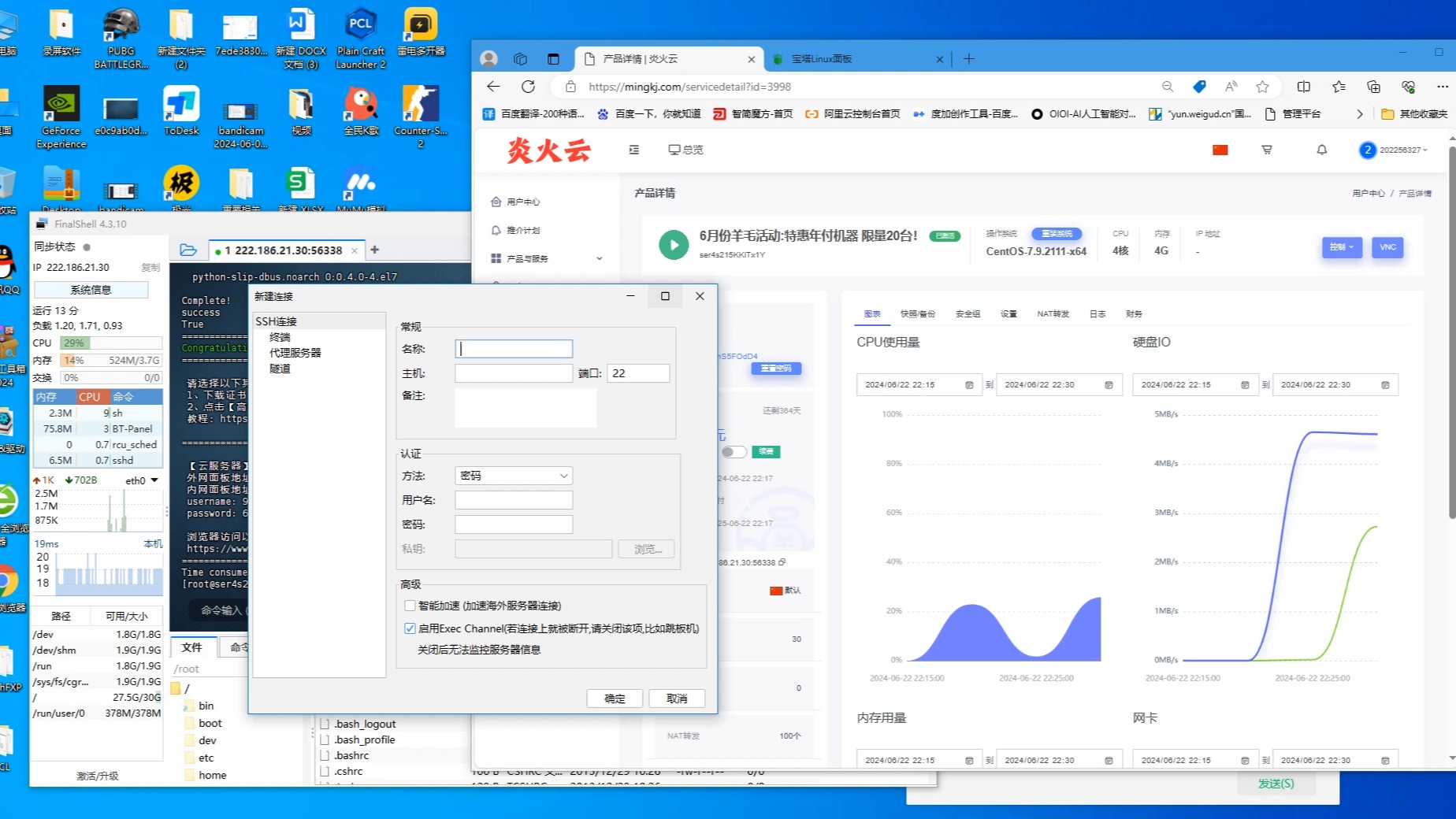This screenshot has width=1456, height=819.
Task: Tick the .bash_logout file checkbox
Action: 325,724
